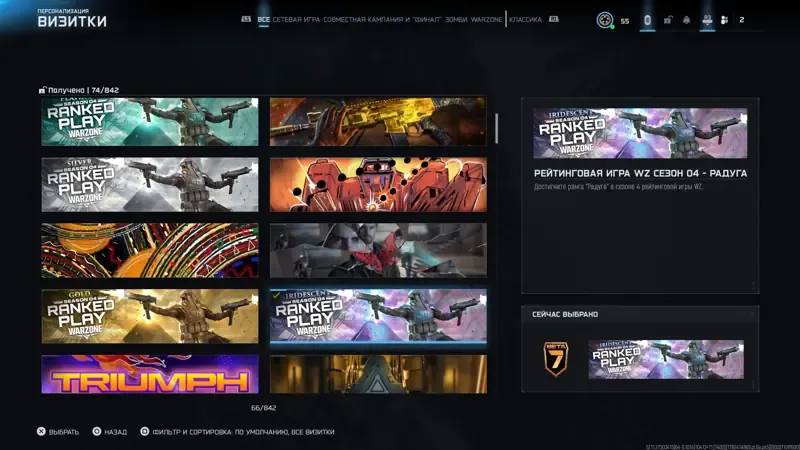This screenshot has width=800, height=450.
Task: Click the L1 previous-tab bumper icon
Action: click(246, 19)
